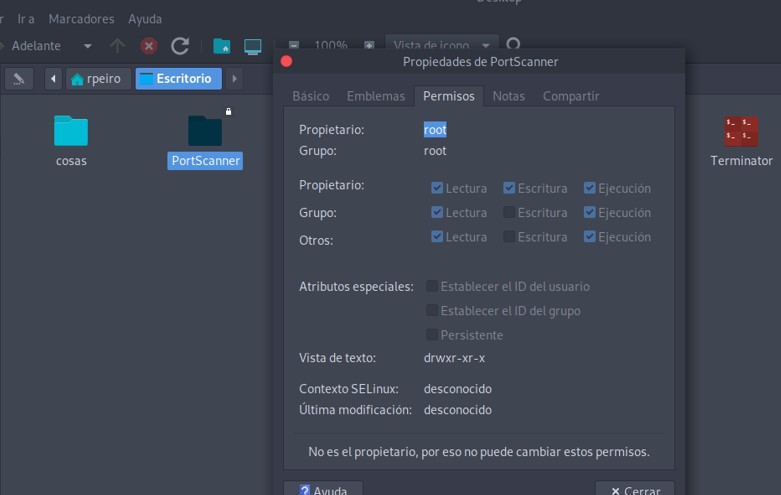Open the Marcadores menu

click(x=81, y=19)
